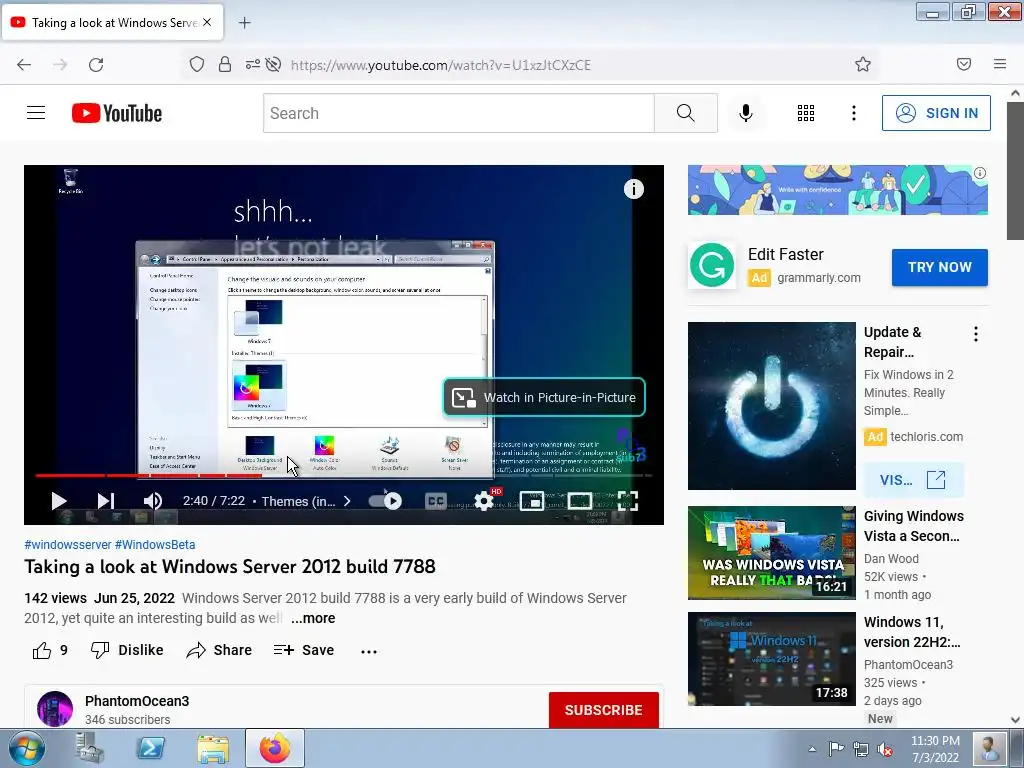Search with your voice microphone icon
1024x768 pixels.
746,113
